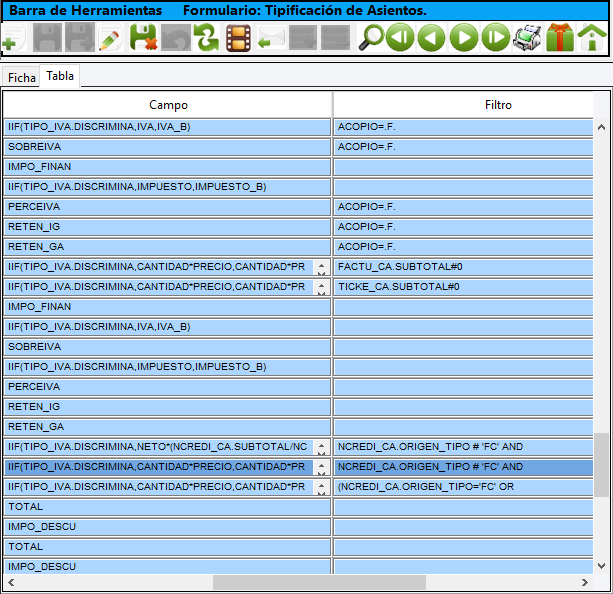Open search with magnifying glass icon
613x594 pixels.
pos(371,38)
